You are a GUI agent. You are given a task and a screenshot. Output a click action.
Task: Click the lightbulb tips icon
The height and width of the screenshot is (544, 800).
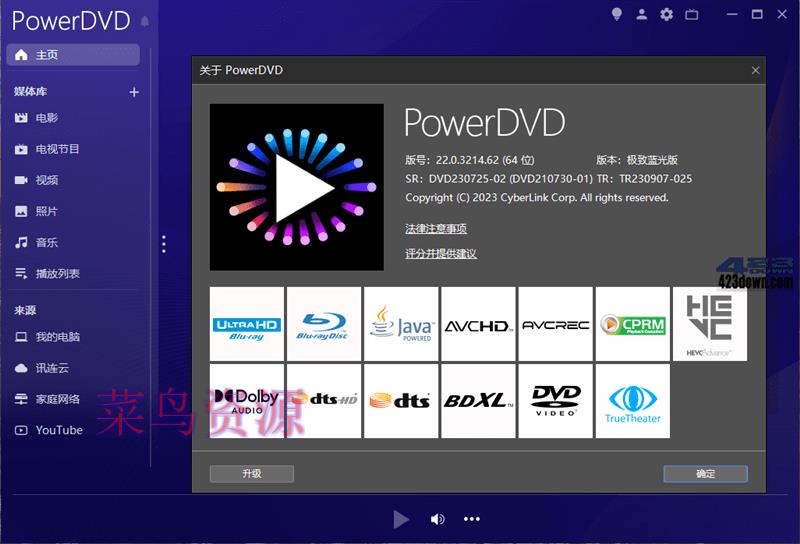pyautogui.click(x=617, y=14)
